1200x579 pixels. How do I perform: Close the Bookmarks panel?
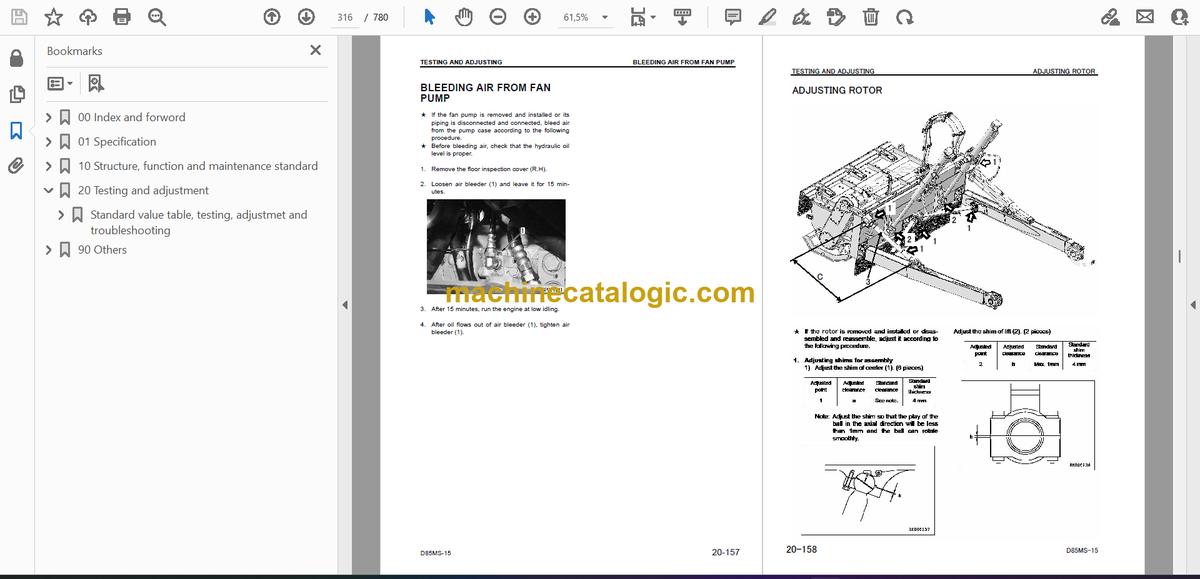(x=315, y=50)
